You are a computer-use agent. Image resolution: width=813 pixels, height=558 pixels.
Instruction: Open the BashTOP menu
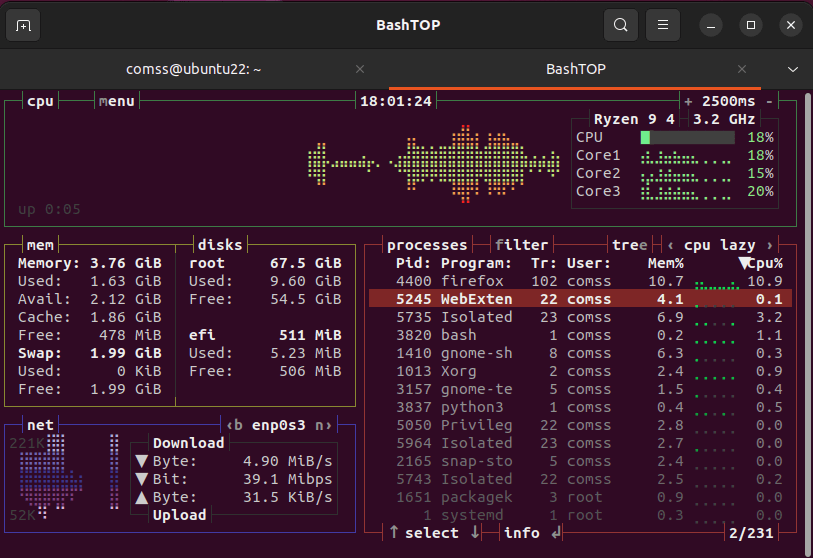click(x=116, y=101)
